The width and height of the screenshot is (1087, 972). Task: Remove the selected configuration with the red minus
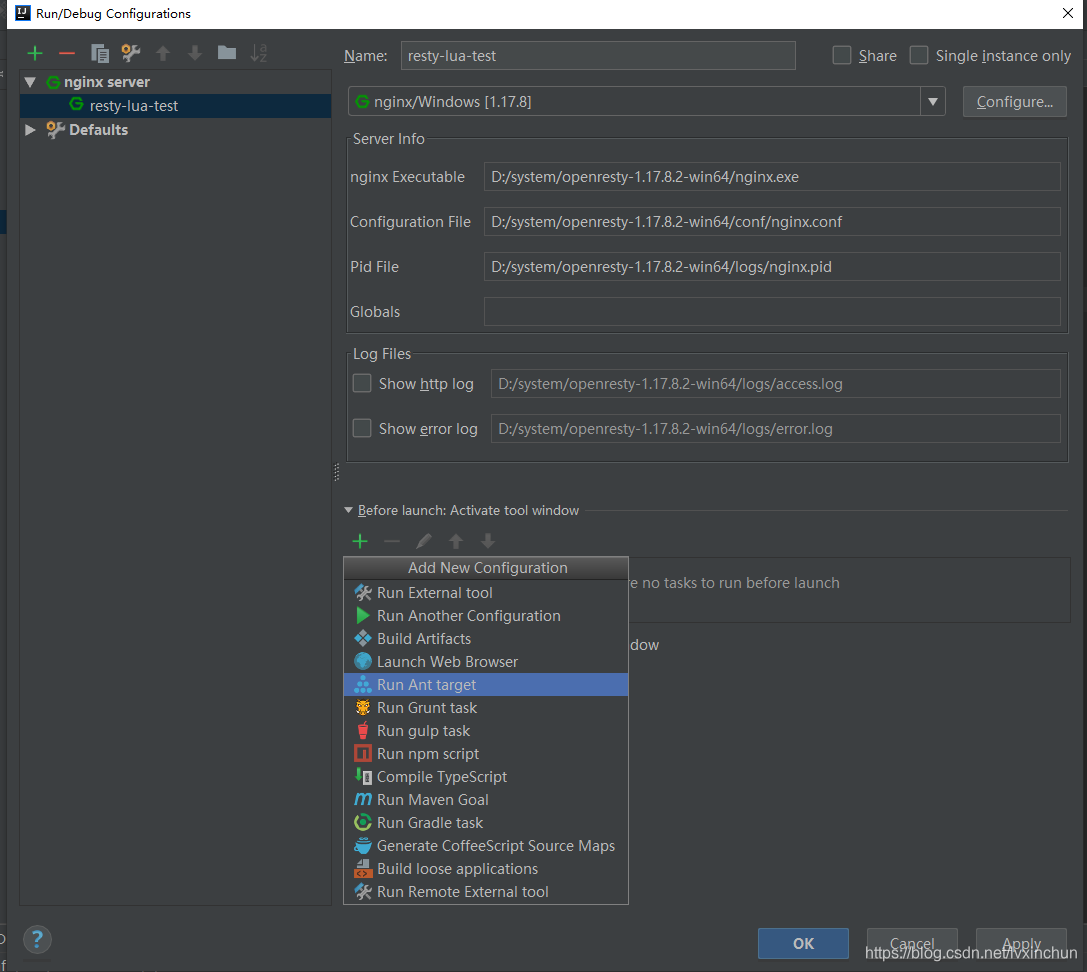pyautogui.click(x=67, y=53)
